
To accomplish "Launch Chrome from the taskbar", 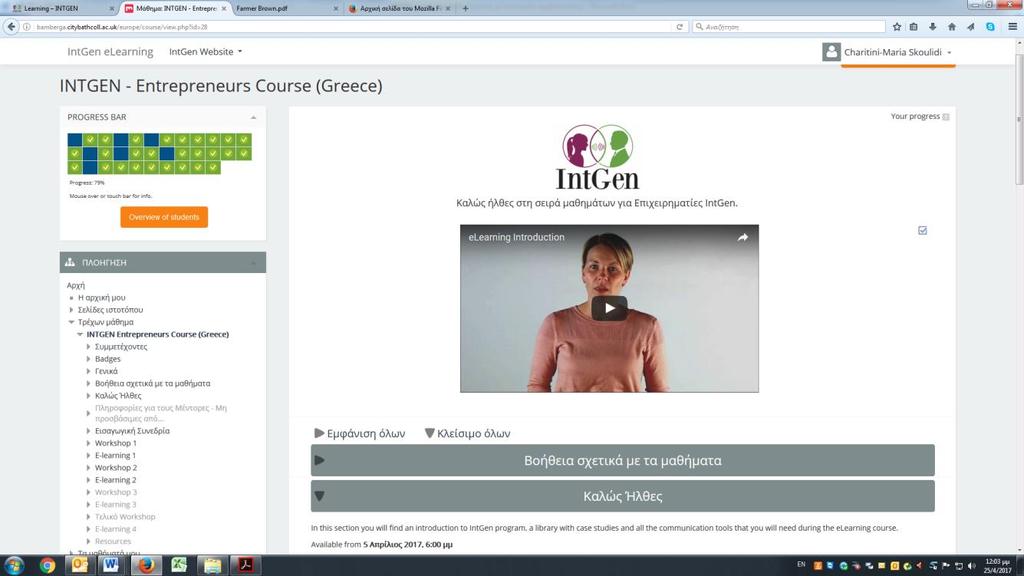I will (x=47, y=565).
